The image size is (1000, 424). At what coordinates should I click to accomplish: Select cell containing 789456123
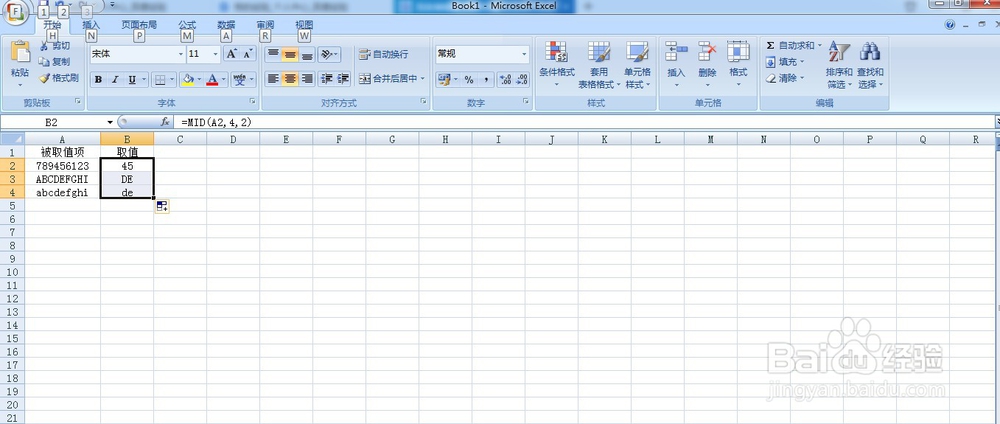click(62, 166)
